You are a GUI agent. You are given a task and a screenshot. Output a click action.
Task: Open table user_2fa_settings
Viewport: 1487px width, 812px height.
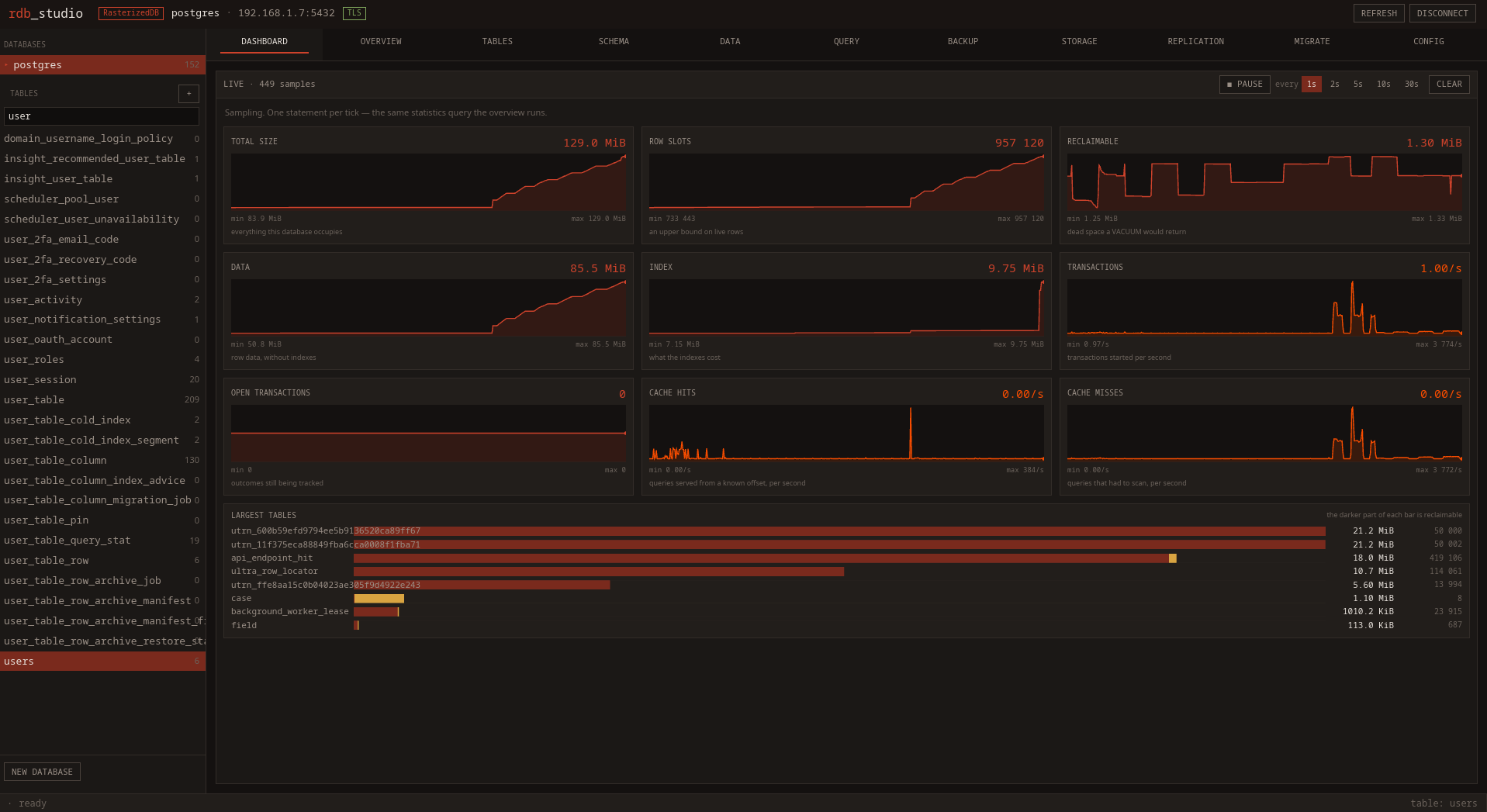(x=102, y=280)
